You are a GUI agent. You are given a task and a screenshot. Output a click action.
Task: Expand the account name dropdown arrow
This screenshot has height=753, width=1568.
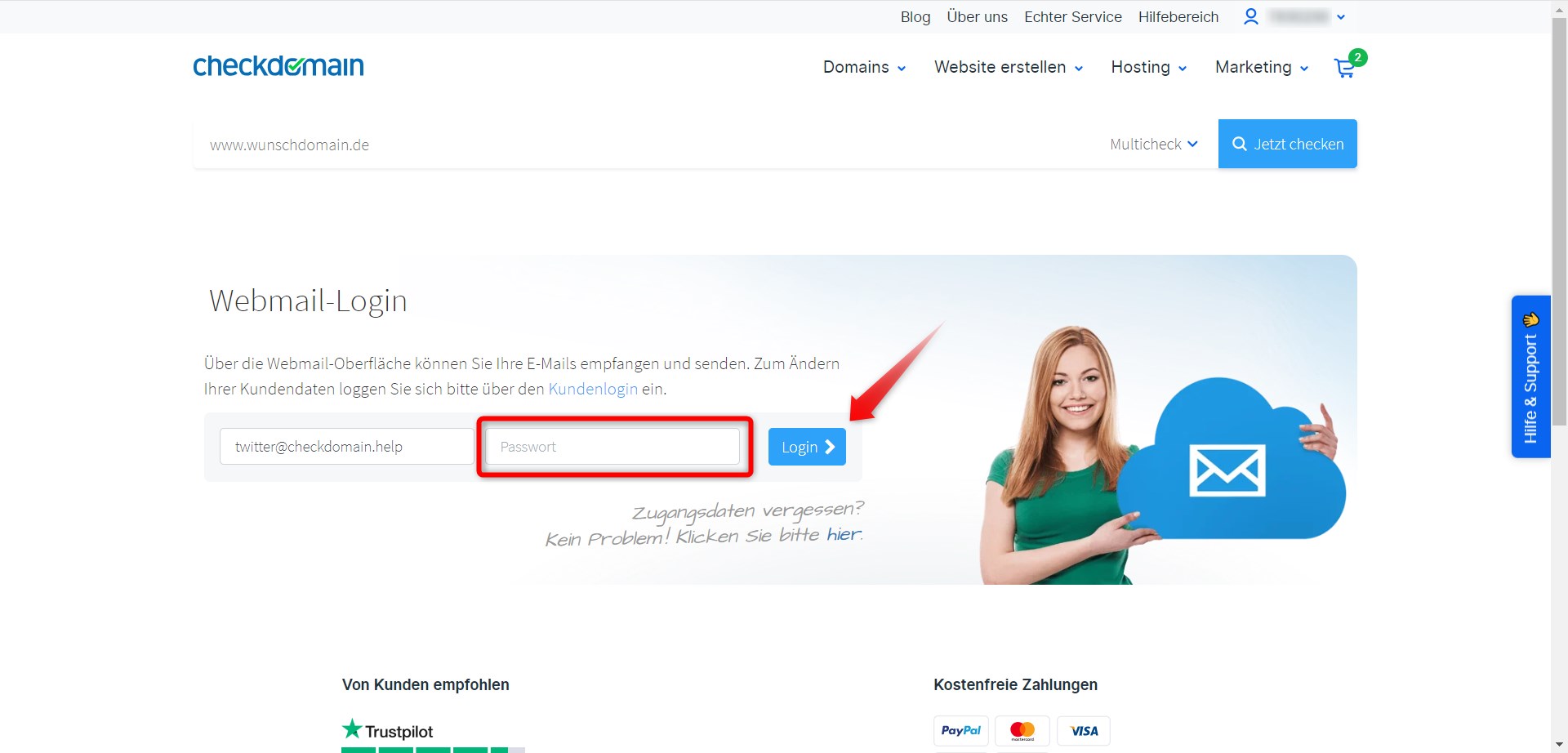[1341, 17]
